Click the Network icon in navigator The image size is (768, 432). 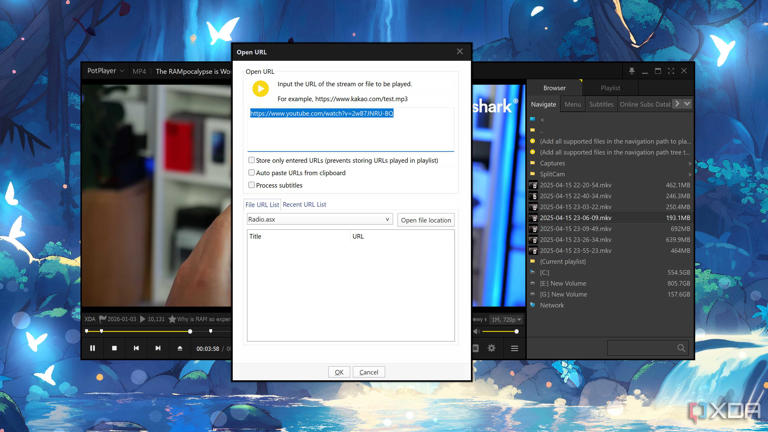tap(532, 305)
